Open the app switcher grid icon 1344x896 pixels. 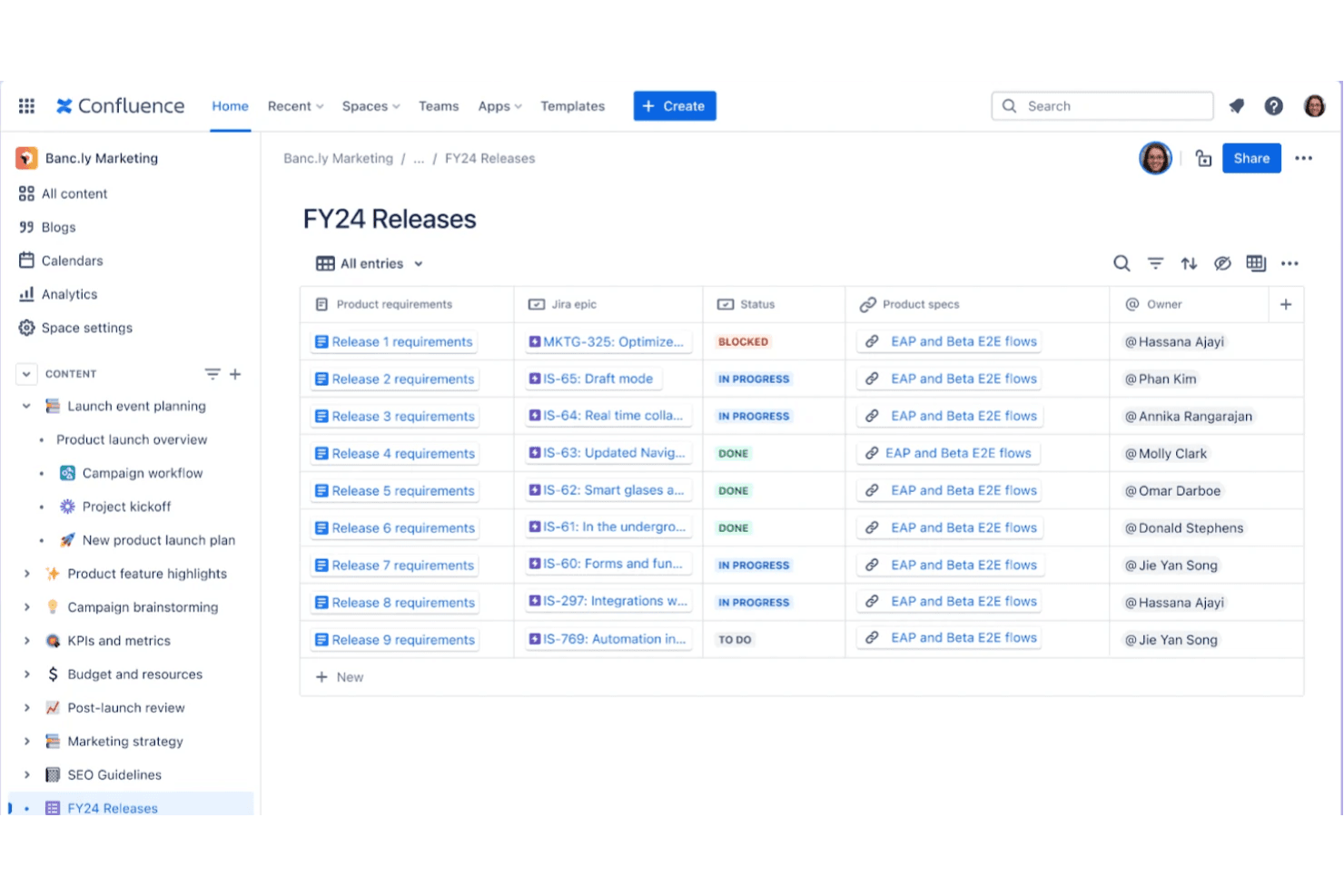(26, 106)
